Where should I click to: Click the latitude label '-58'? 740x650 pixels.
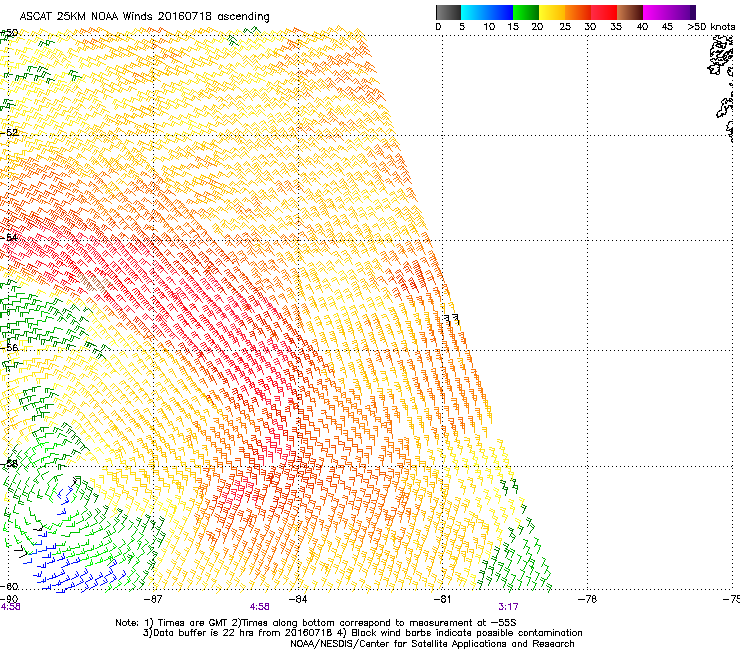9,464
